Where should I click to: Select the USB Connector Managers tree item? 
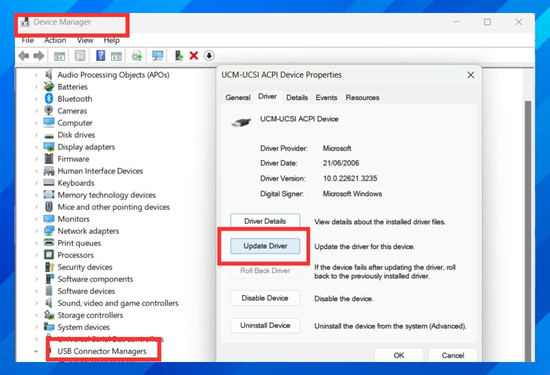click(102, 351)
